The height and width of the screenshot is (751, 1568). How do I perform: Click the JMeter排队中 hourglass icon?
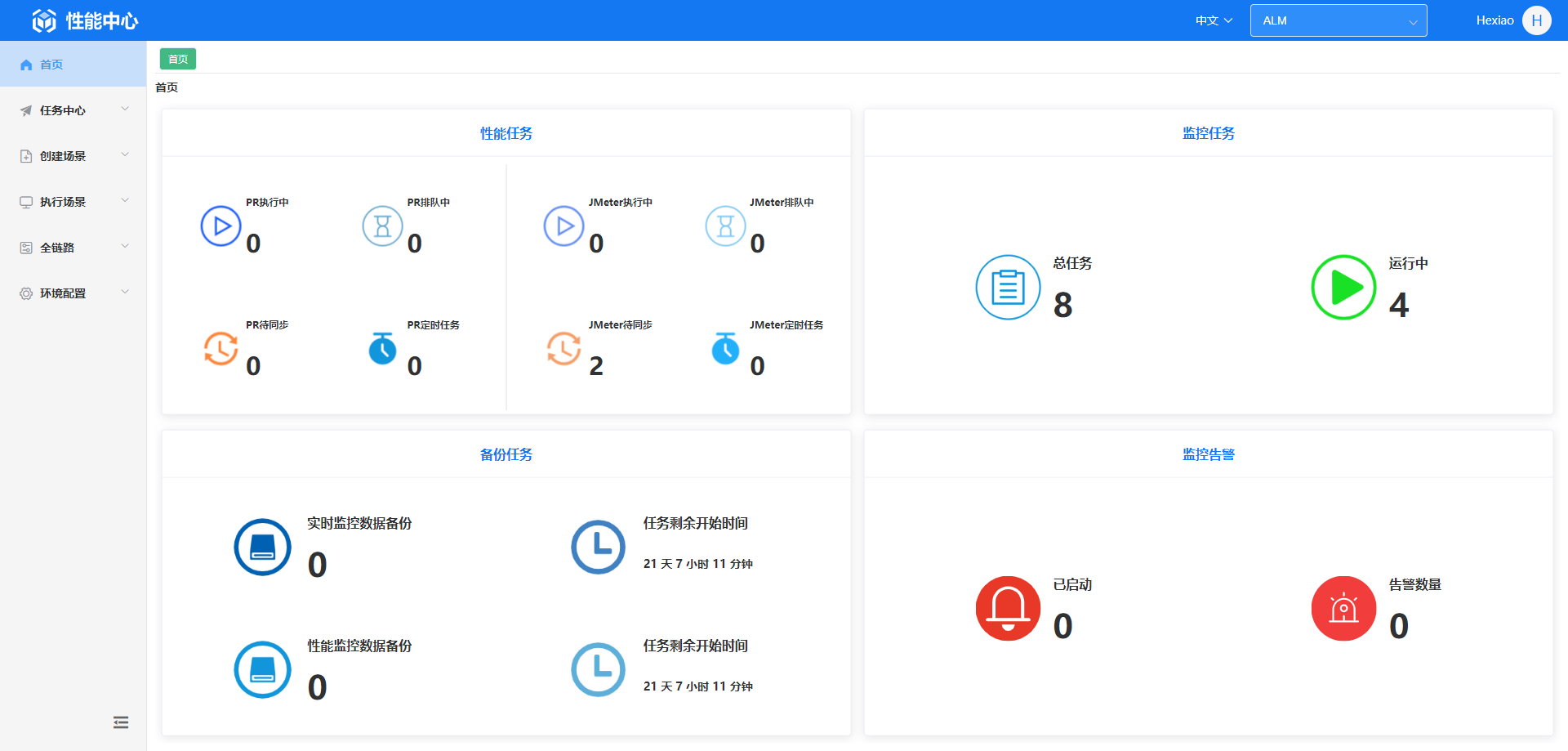[725, 226]
